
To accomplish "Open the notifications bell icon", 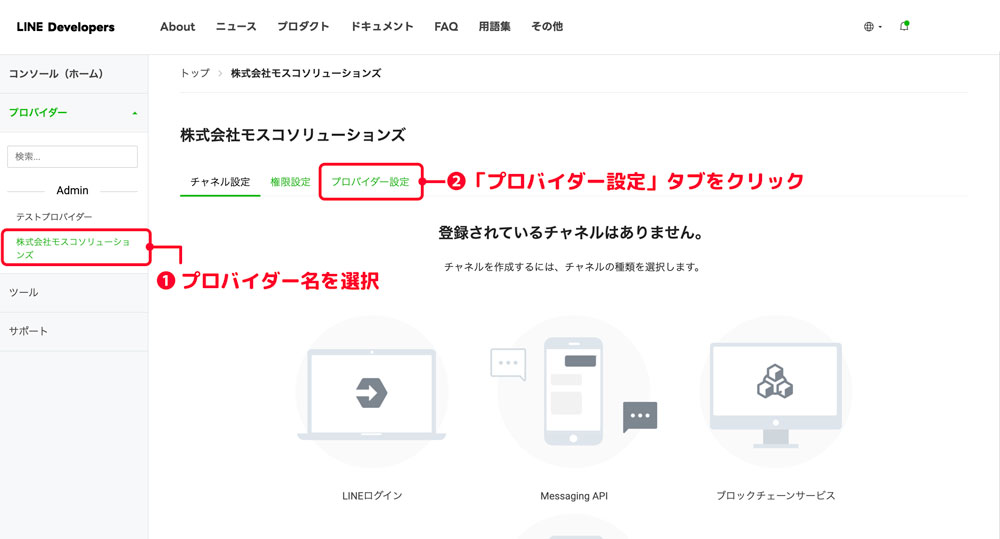I will click(904, 26).
